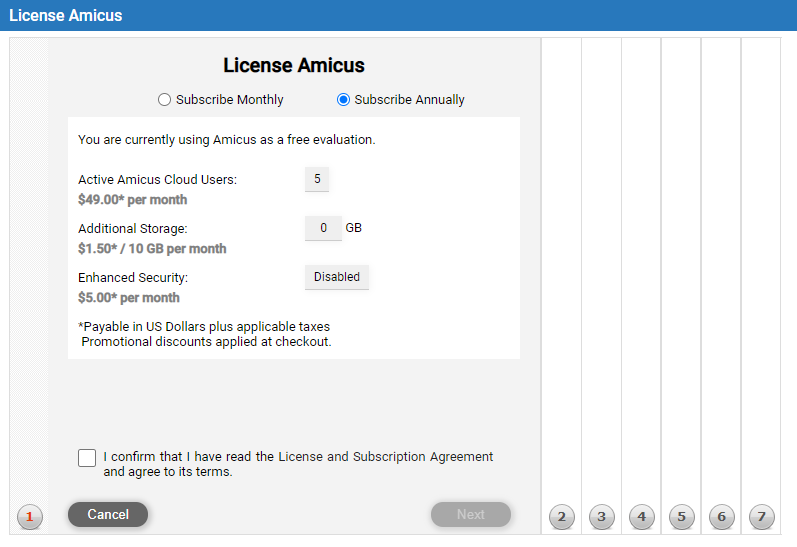Click the '$5.00* per month' price text
This screenshot has height=547, width=797.
point(129,297)
